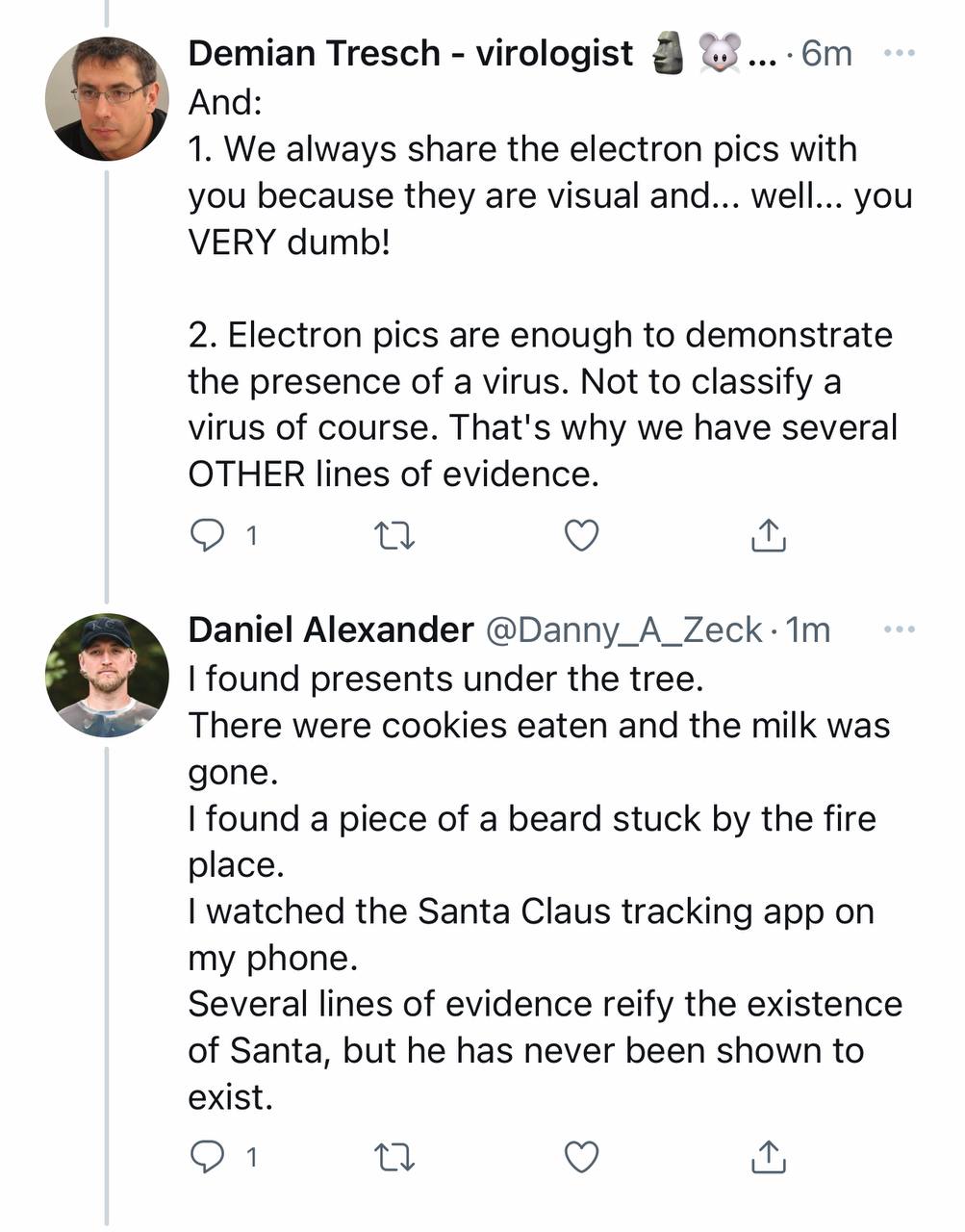Open more options on Demian's tweet
This screenshot has width=965, height=1232.
[901, 53]
